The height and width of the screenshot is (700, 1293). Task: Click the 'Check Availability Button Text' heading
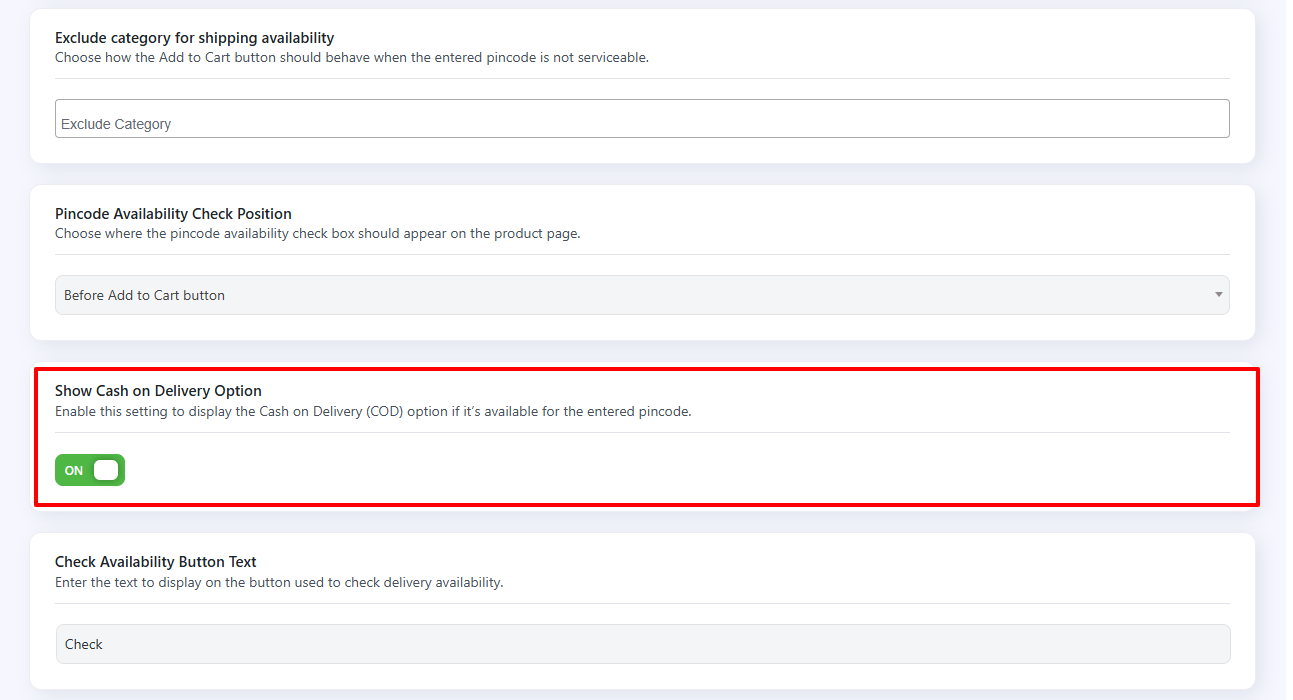(156, 562)
